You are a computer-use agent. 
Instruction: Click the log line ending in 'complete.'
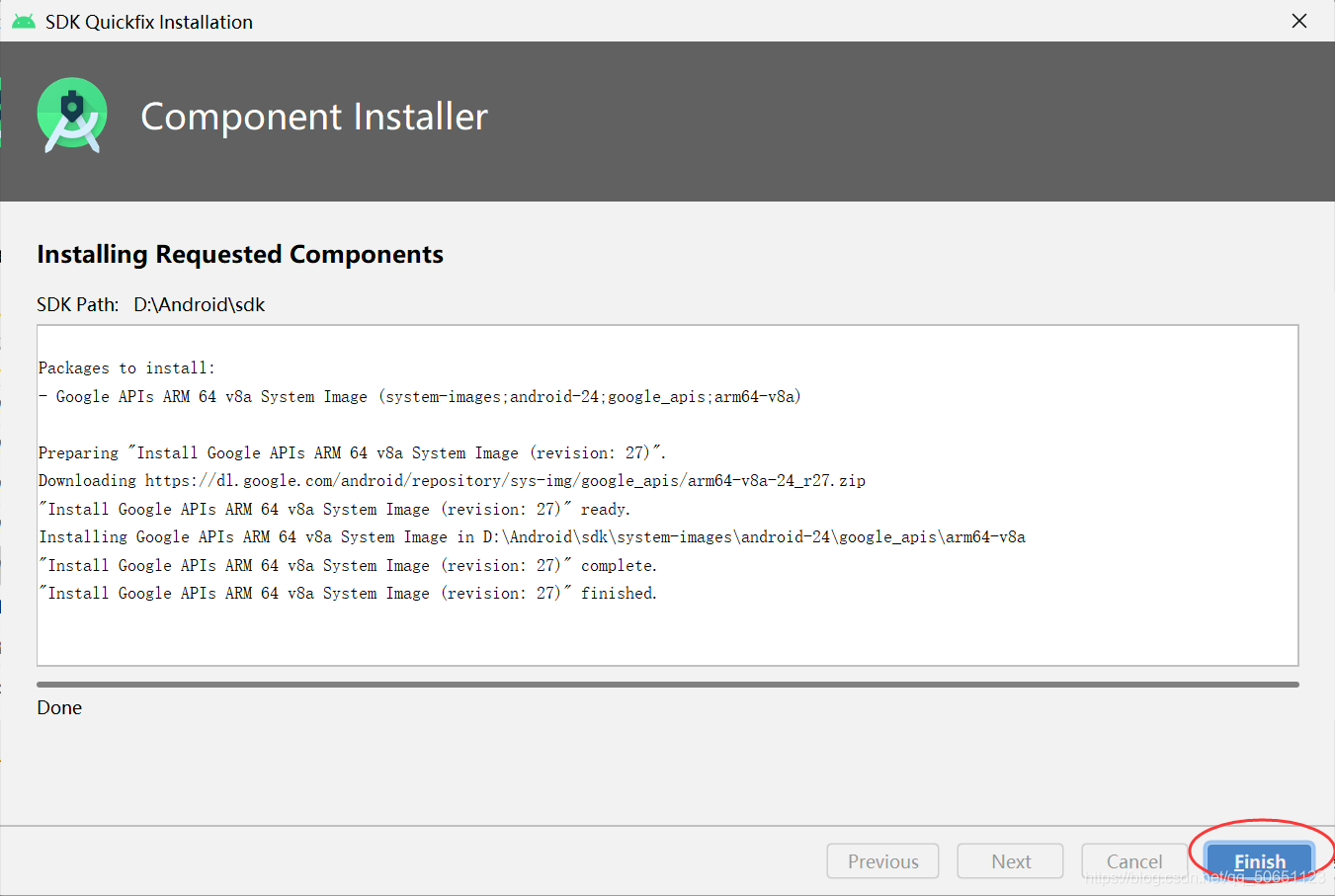pos(348,565)
